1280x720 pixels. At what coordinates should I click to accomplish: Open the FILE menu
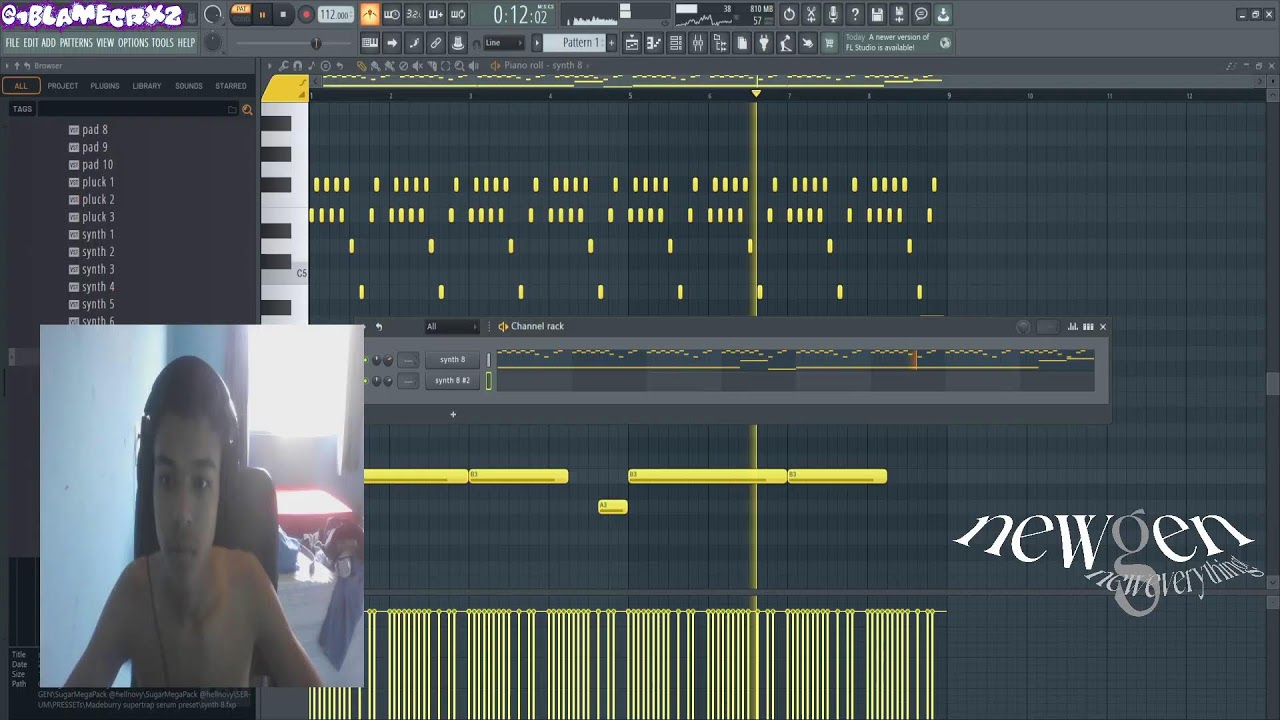(x=13, y=43)
